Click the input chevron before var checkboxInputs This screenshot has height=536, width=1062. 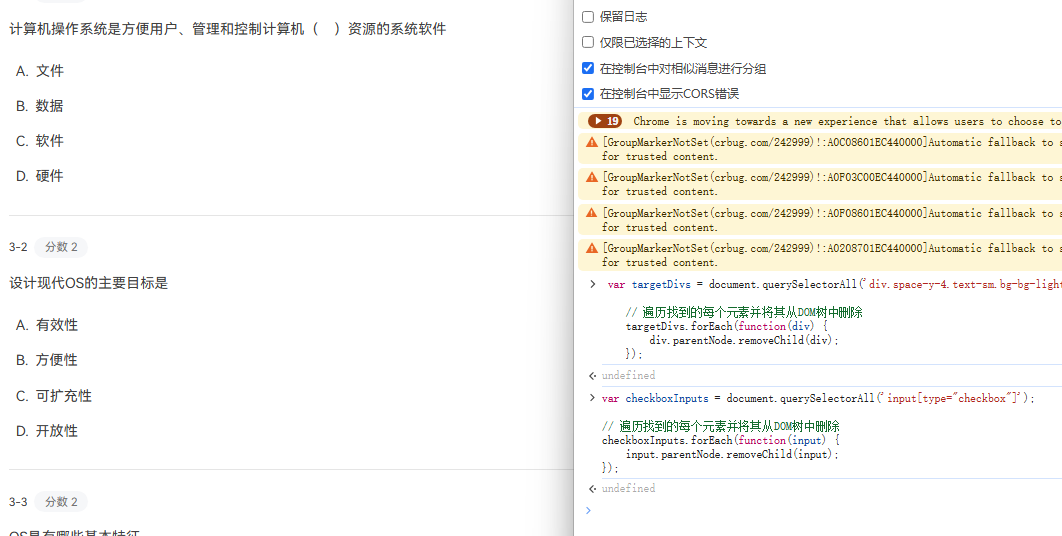[x=592, y=398]
